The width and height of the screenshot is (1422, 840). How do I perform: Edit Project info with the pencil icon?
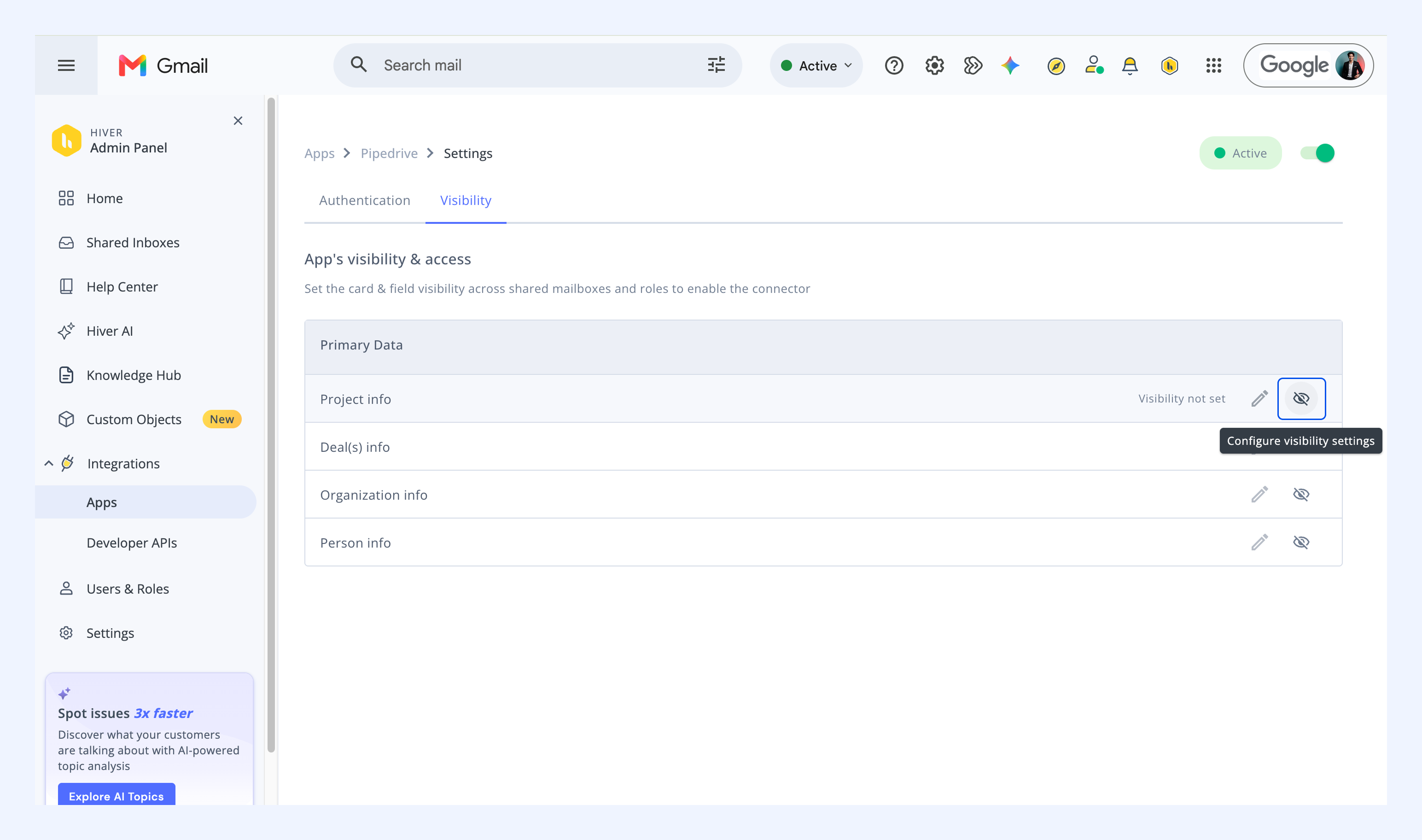coord(1259,398)
